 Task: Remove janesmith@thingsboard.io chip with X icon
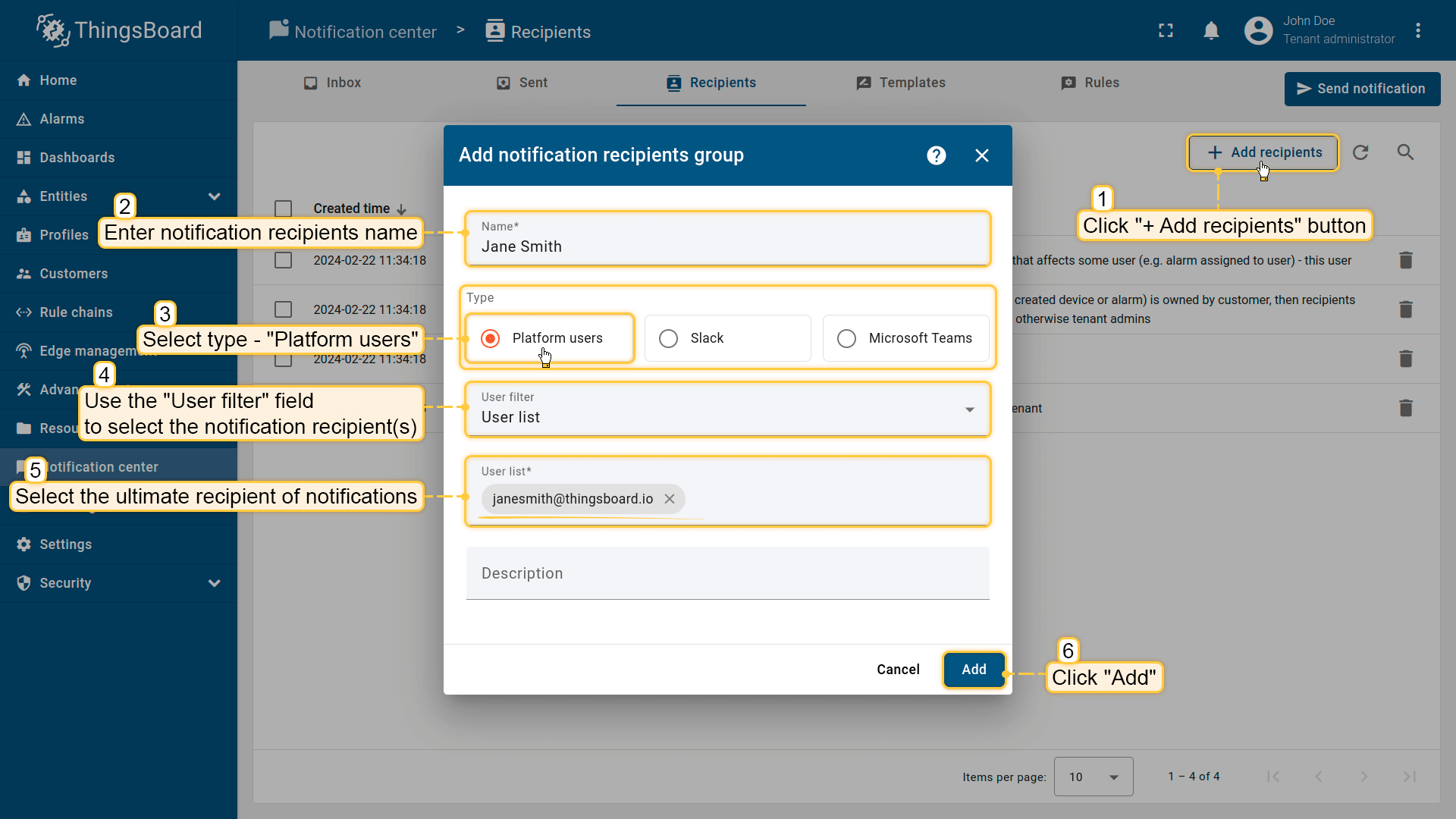click(670, 499)
